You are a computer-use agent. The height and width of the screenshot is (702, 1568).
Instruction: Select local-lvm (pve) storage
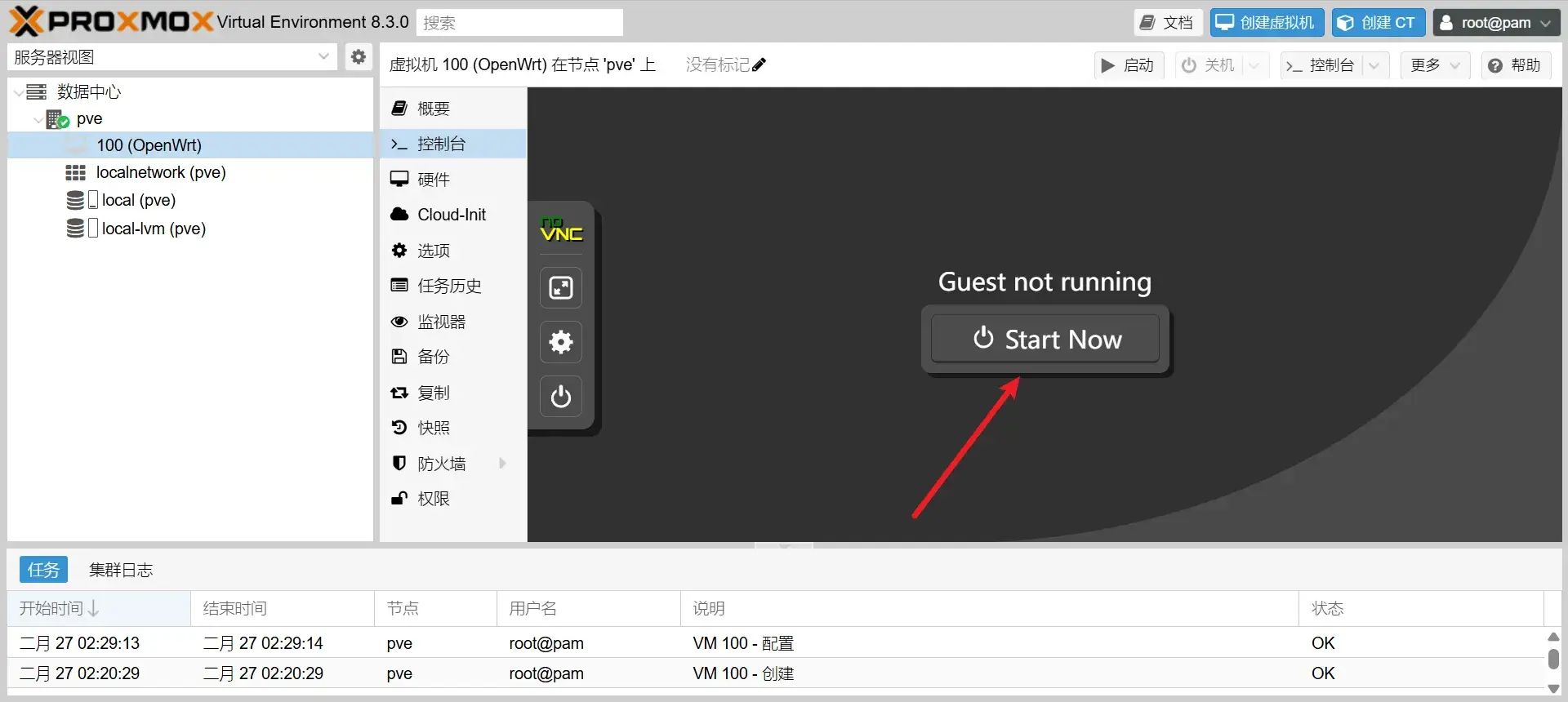point(153,229)
